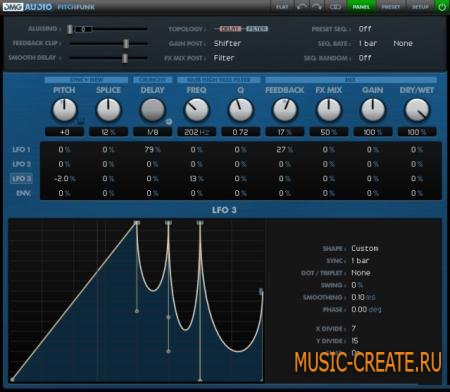
Task: Open the FX Mix Post dropdown showing Filter
Action: [224, 58]
